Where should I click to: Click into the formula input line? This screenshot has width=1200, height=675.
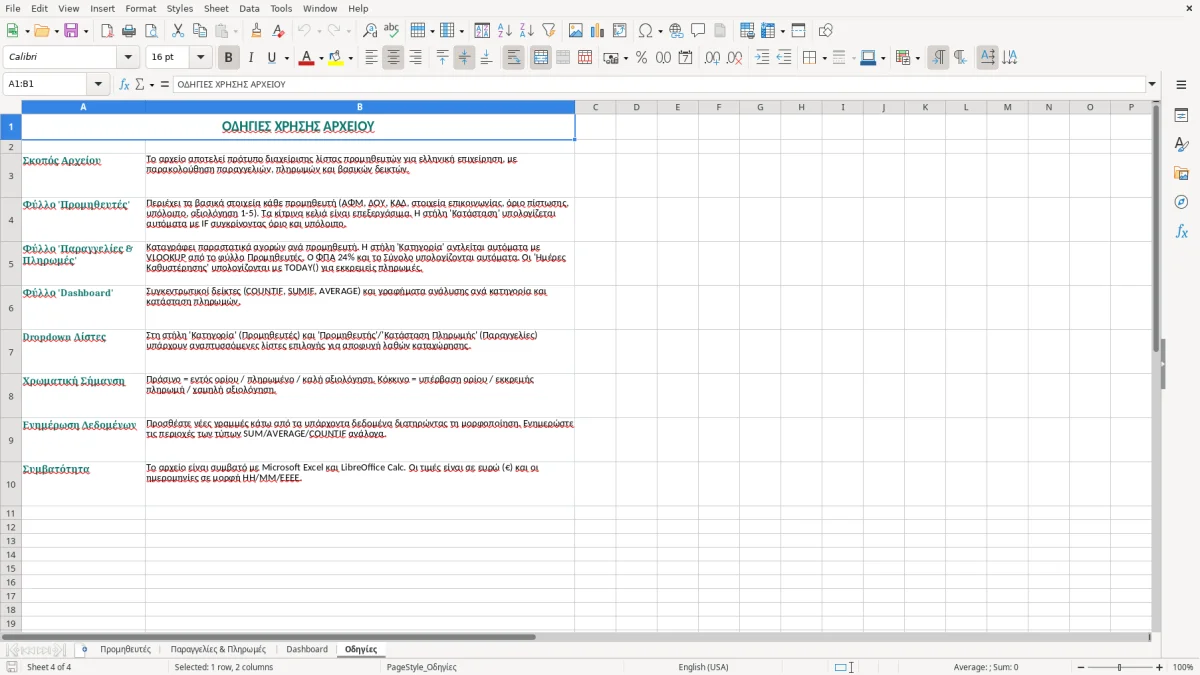658,84
